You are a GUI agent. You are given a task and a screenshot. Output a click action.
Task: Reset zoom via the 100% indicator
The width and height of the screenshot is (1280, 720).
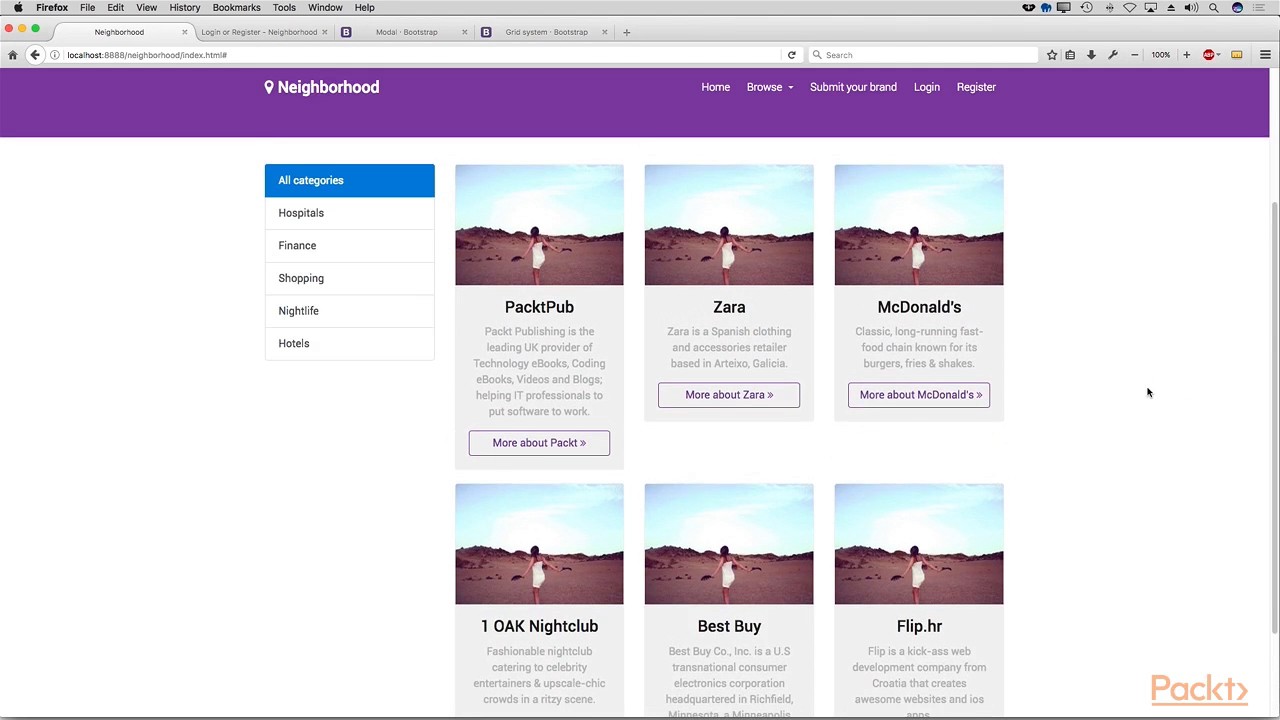1160,55
